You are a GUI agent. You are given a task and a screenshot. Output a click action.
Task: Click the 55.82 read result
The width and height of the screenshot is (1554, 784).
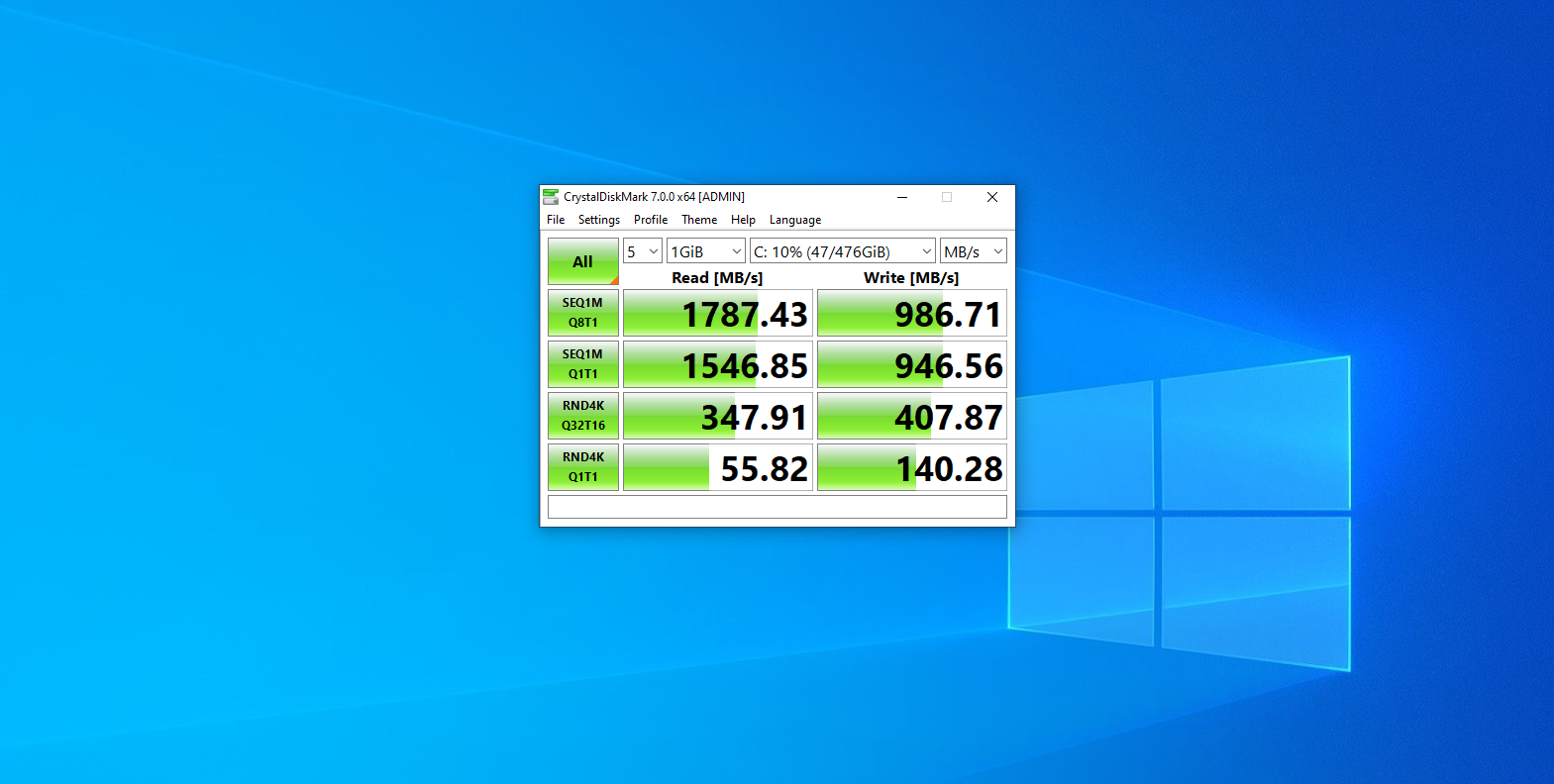(718, 467)
